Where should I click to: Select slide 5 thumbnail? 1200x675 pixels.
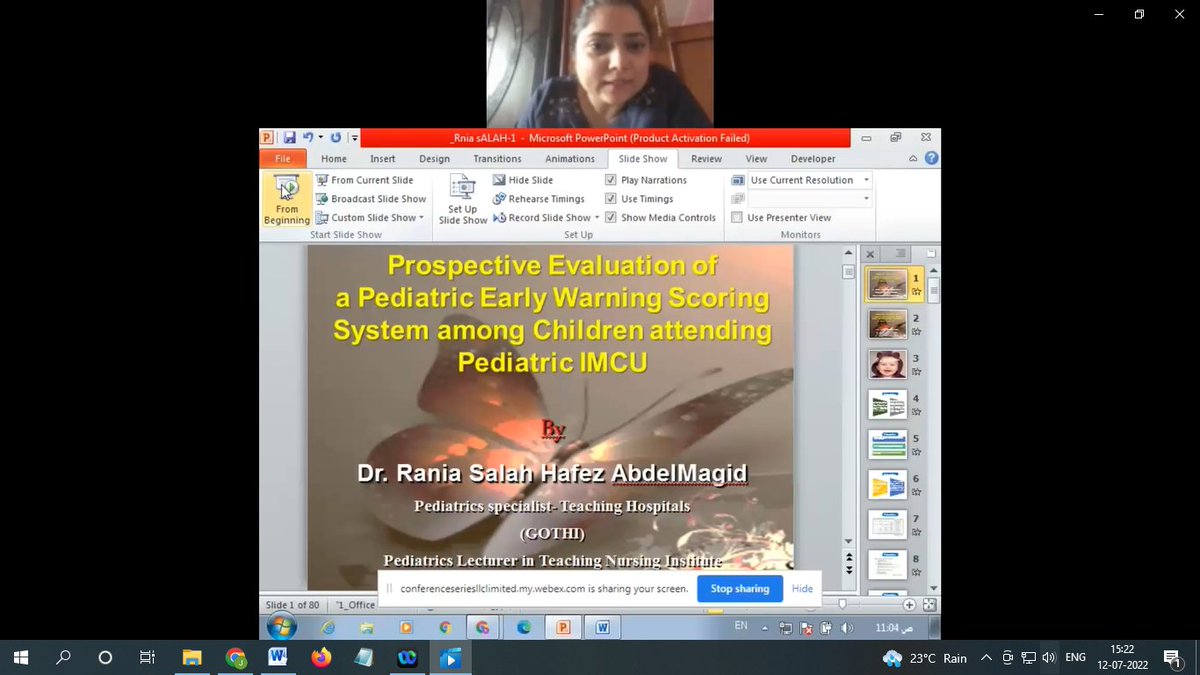click(x=887, y=444)
